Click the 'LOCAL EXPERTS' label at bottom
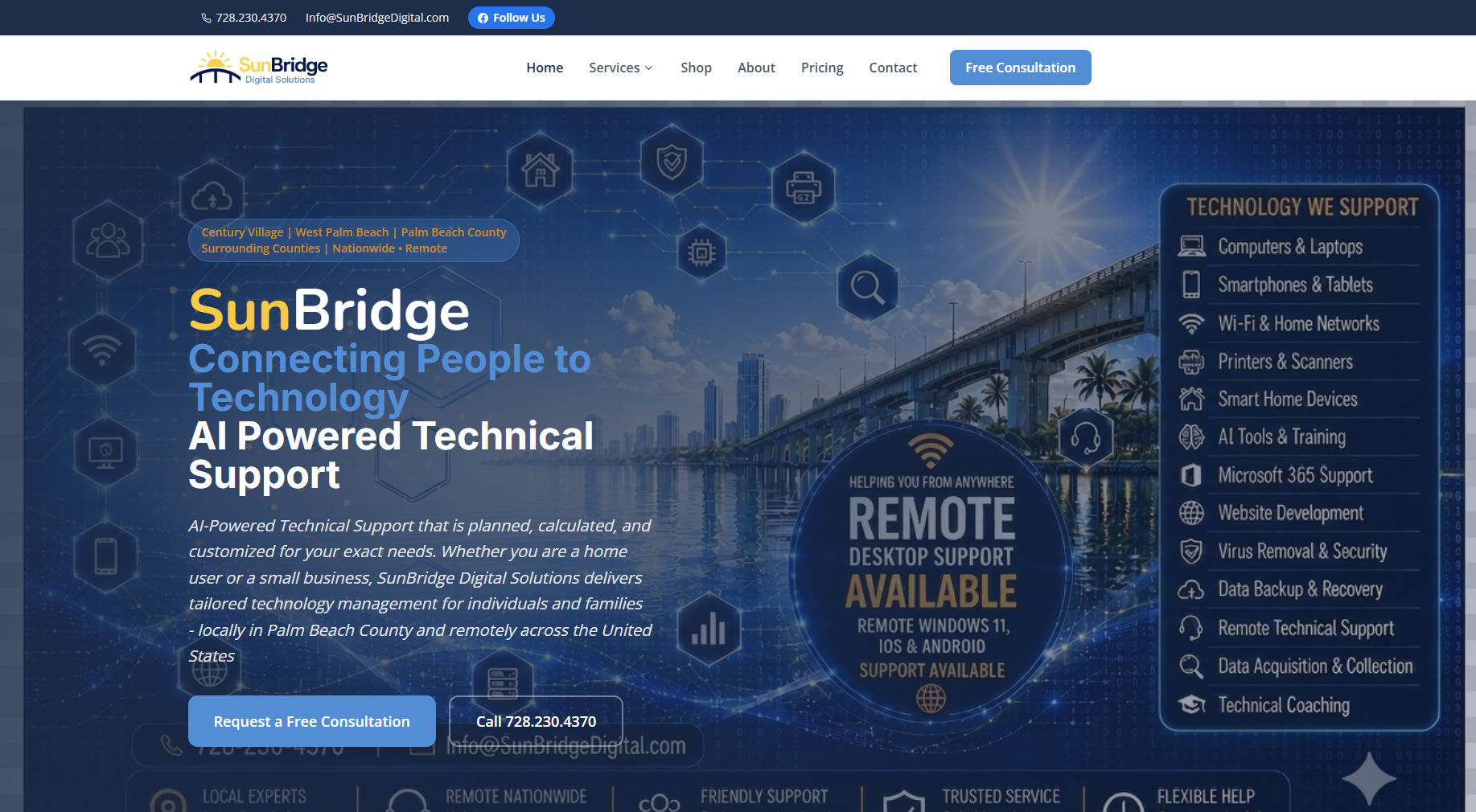 coord(254,797)
